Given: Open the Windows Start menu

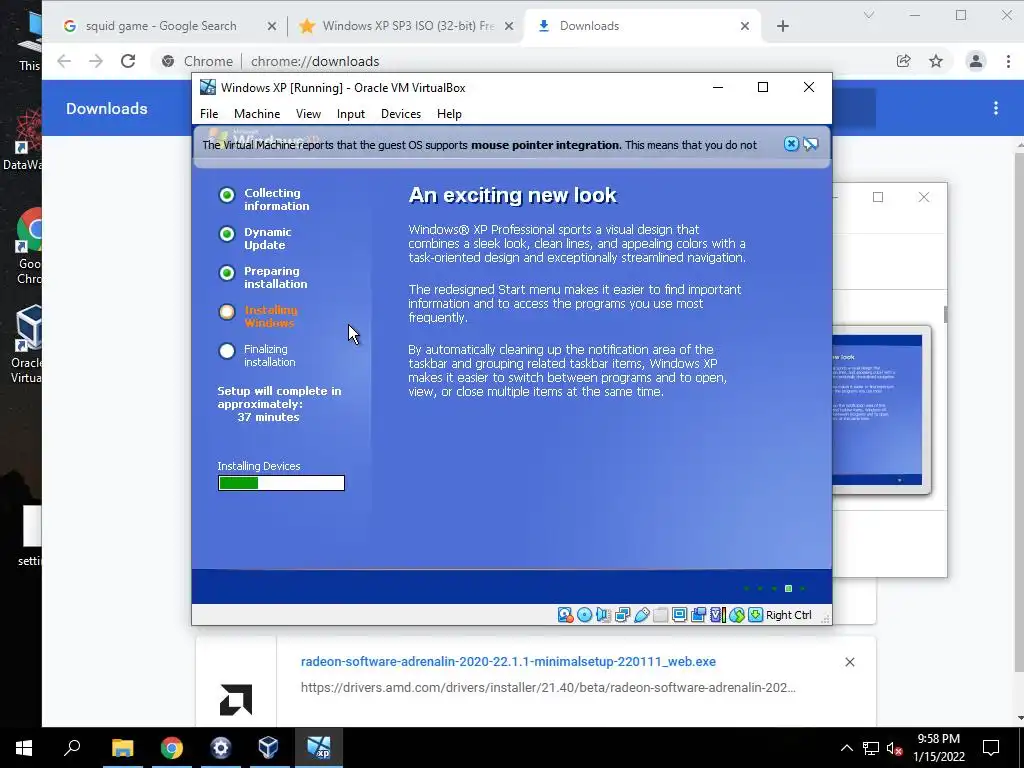Looking at the screenshot, I should [24, 748].
